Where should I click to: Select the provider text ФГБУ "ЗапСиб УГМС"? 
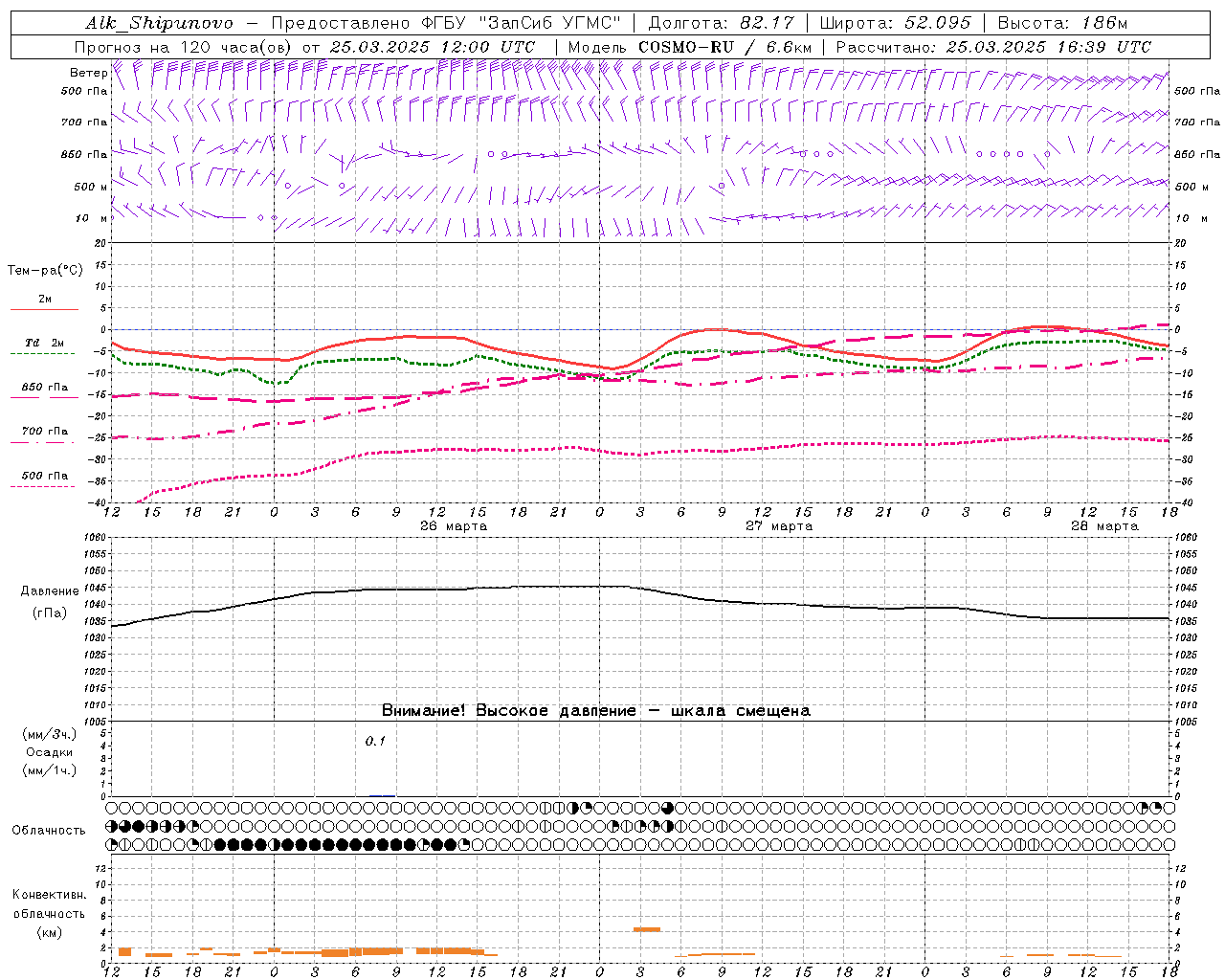point(521,23)
